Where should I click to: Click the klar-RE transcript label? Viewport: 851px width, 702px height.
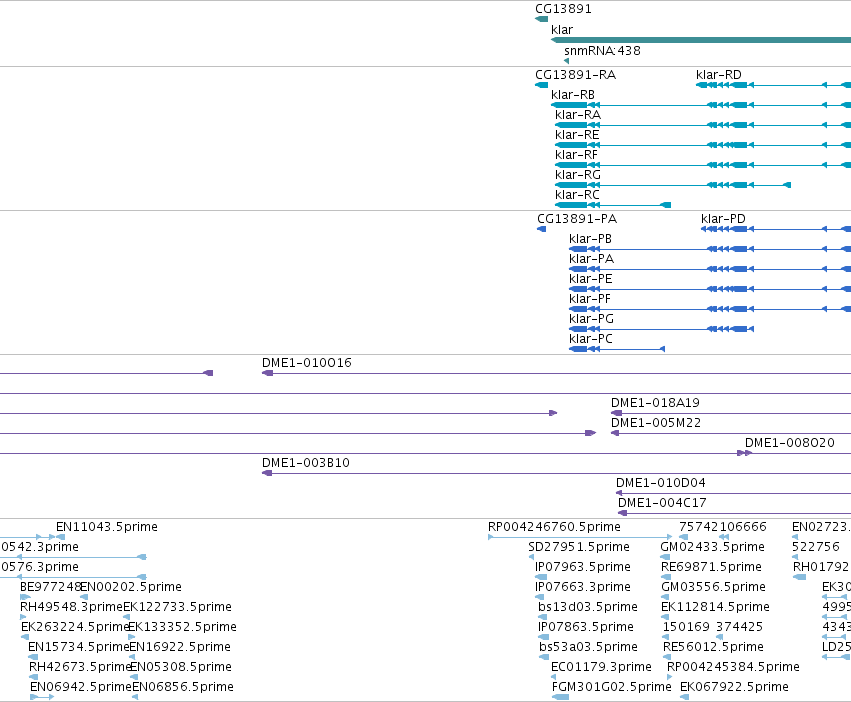coord(577,135)
